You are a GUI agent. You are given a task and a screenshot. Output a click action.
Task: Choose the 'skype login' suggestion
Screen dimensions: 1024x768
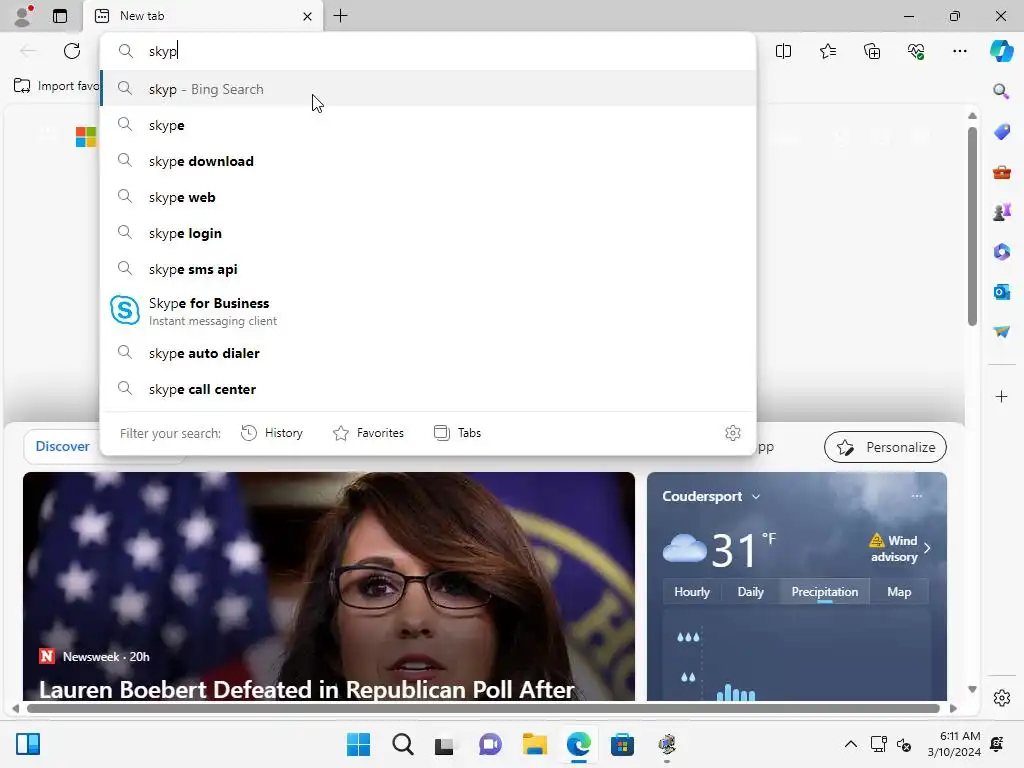[x=428, y=232]
